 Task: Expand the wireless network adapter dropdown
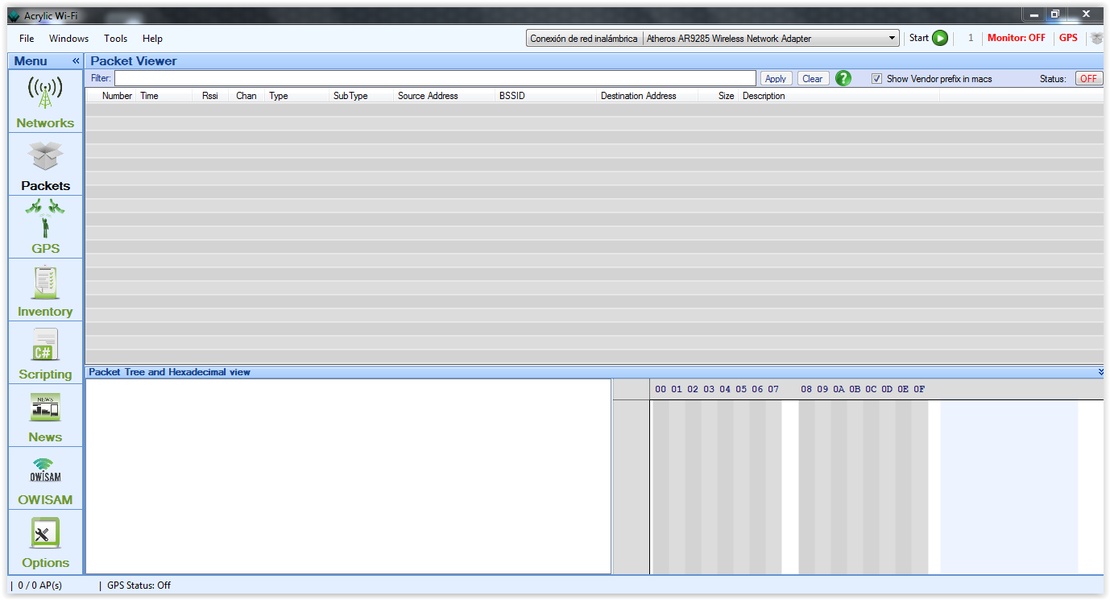(x=893, y=38)
